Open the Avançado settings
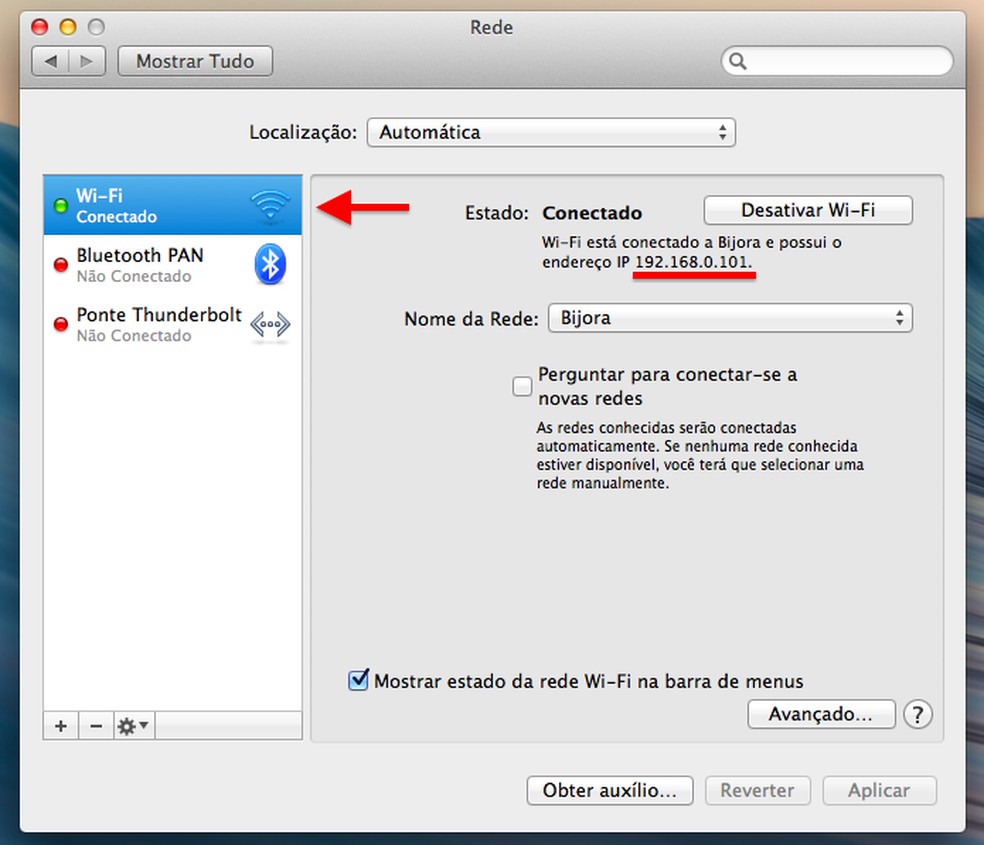 (x=821, y=714)
